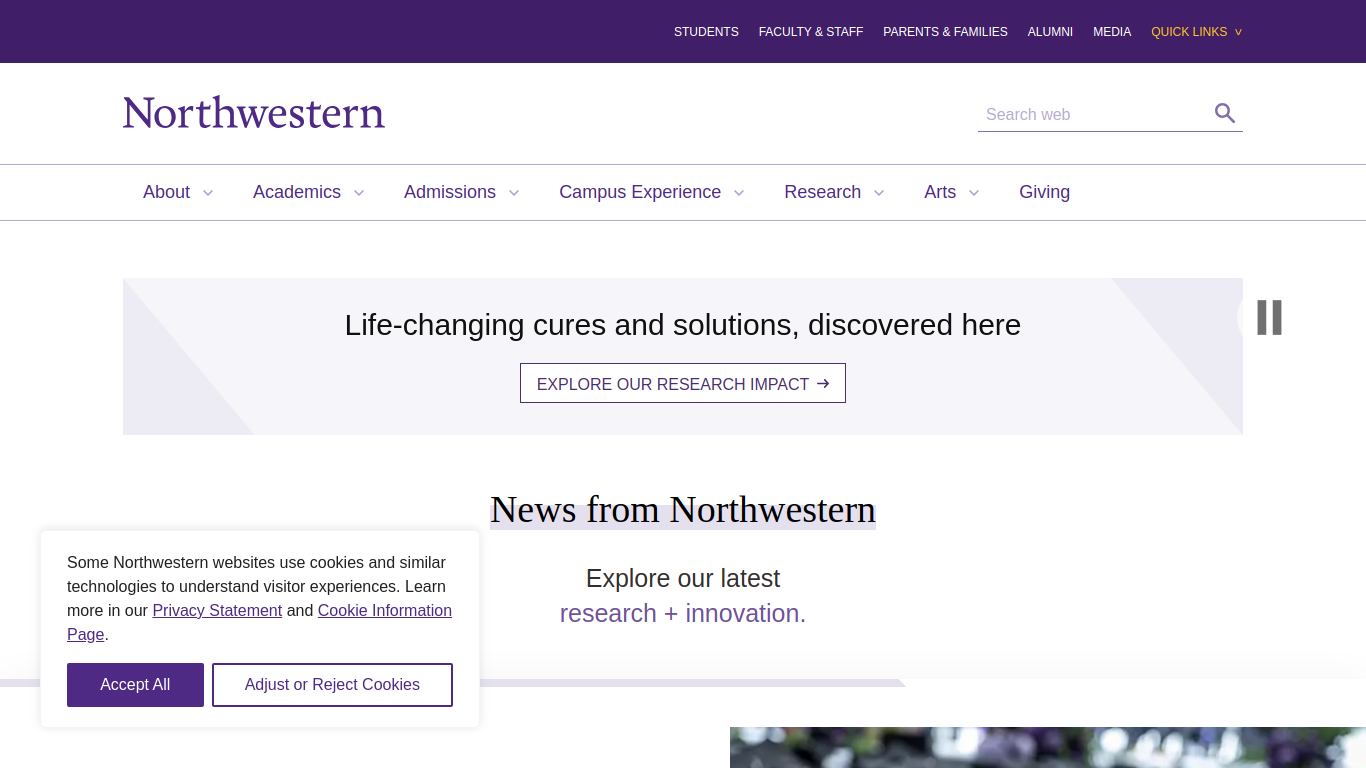Click the News from Northwestern heading

coord(683,510)
